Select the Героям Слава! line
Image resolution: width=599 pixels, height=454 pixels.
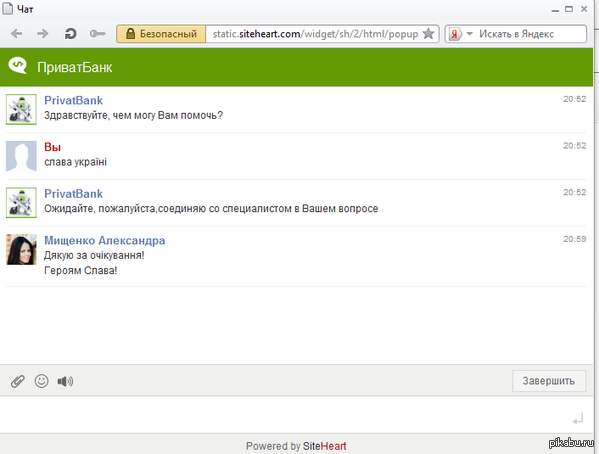tap(81, 271)
